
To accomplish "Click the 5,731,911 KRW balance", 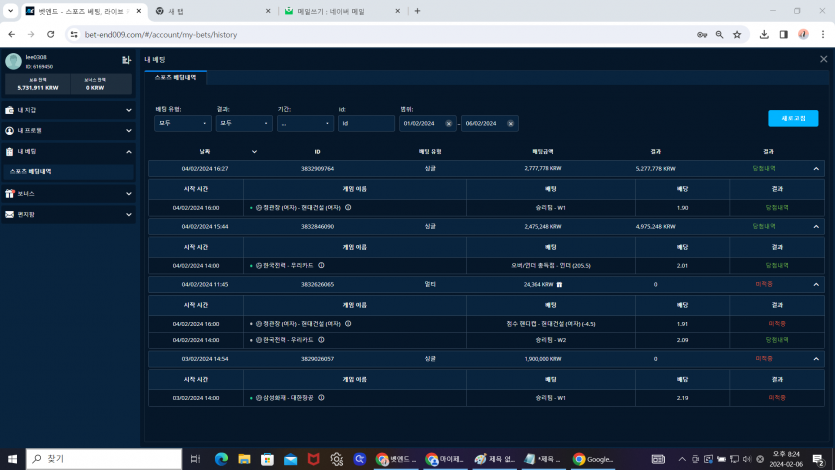I will coord(38,88).
